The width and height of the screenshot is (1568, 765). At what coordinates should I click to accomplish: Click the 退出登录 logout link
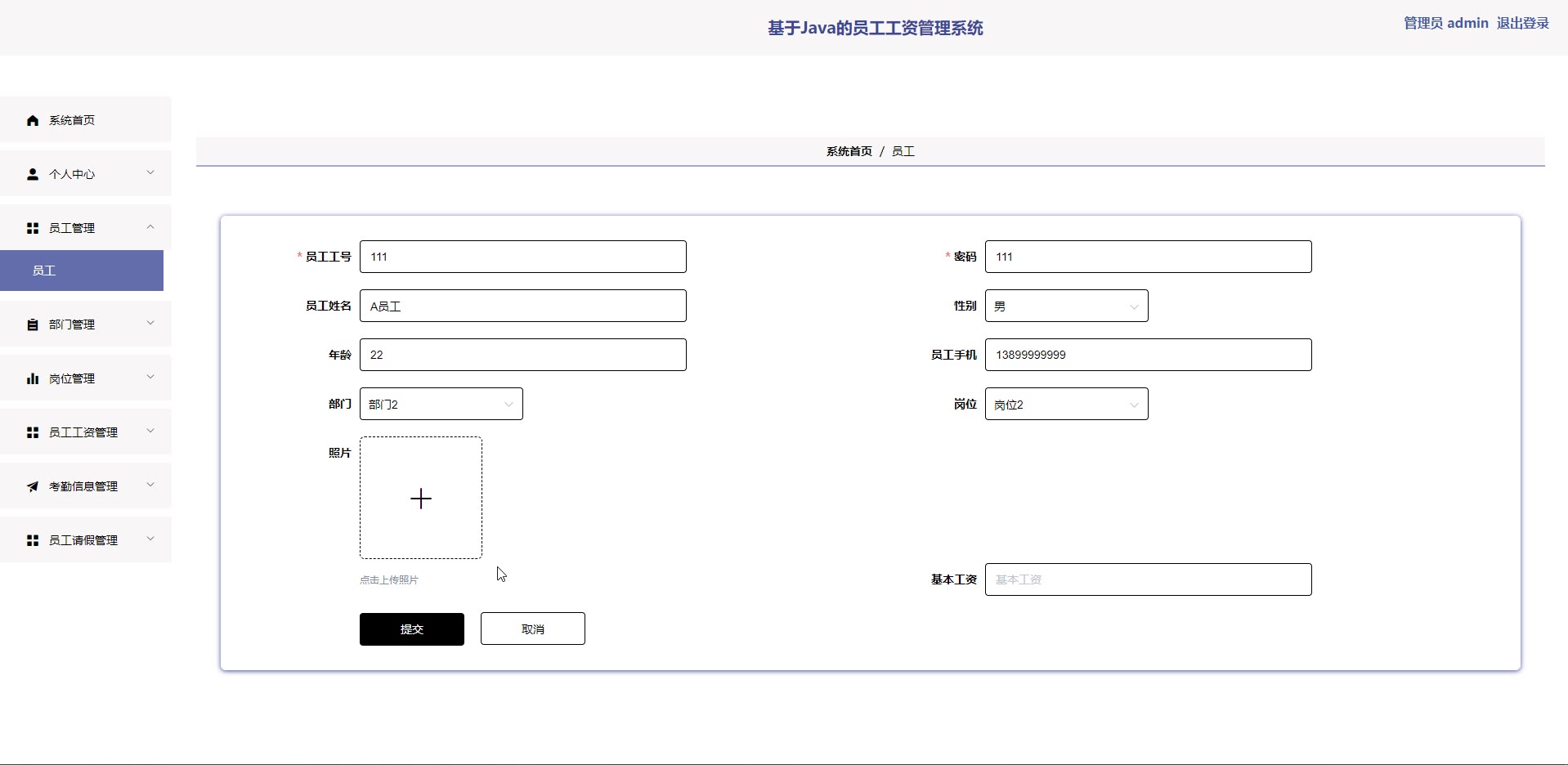(1522, 23)
